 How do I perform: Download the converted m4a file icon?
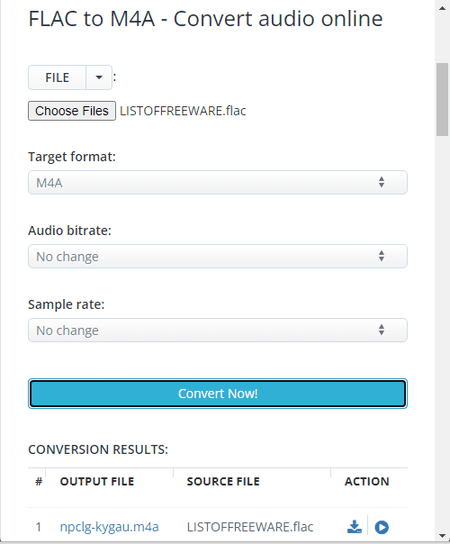tap(354, 527)
